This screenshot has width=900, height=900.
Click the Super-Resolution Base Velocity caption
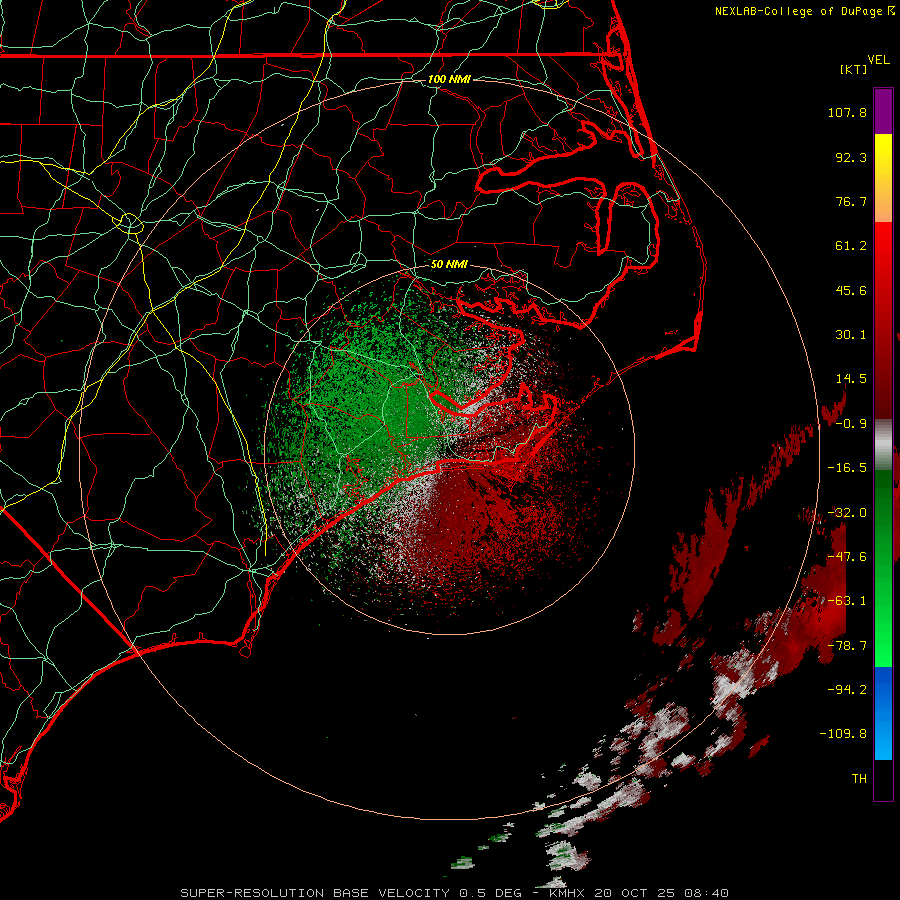point(454,893)
